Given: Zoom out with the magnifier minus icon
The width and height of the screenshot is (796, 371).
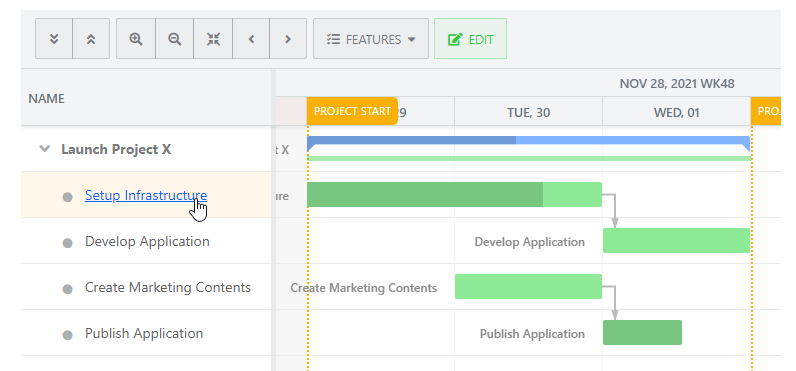Looking at the screenshot, I should point(175,39).
